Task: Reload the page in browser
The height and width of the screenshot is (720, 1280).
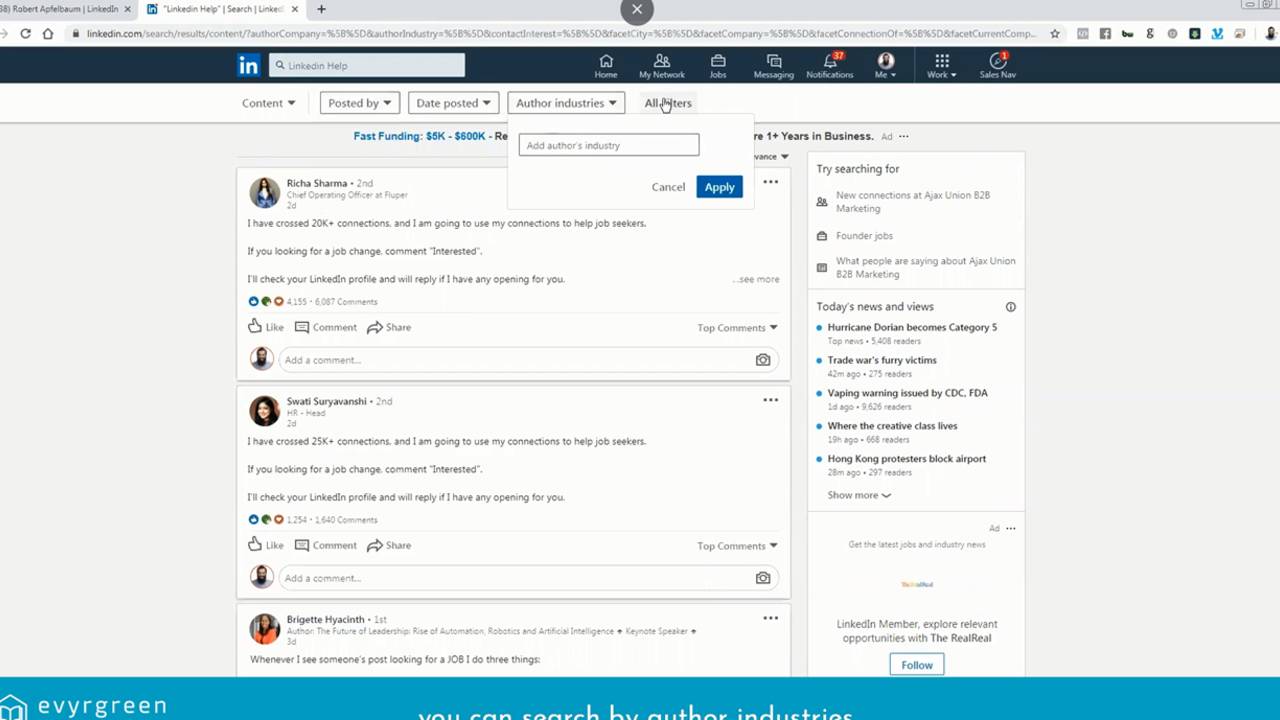Action: coord(25,33)
